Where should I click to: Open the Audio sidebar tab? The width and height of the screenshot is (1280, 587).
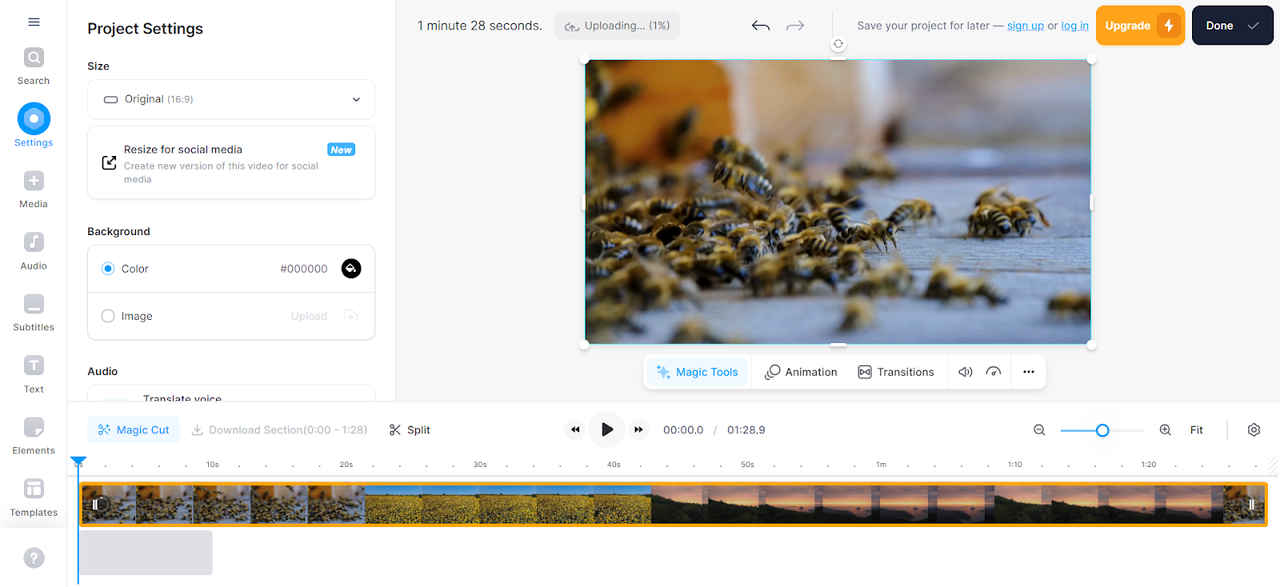33,251
